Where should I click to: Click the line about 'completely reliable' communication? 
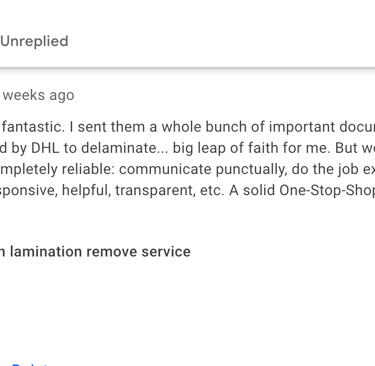(x=187, y=169)
